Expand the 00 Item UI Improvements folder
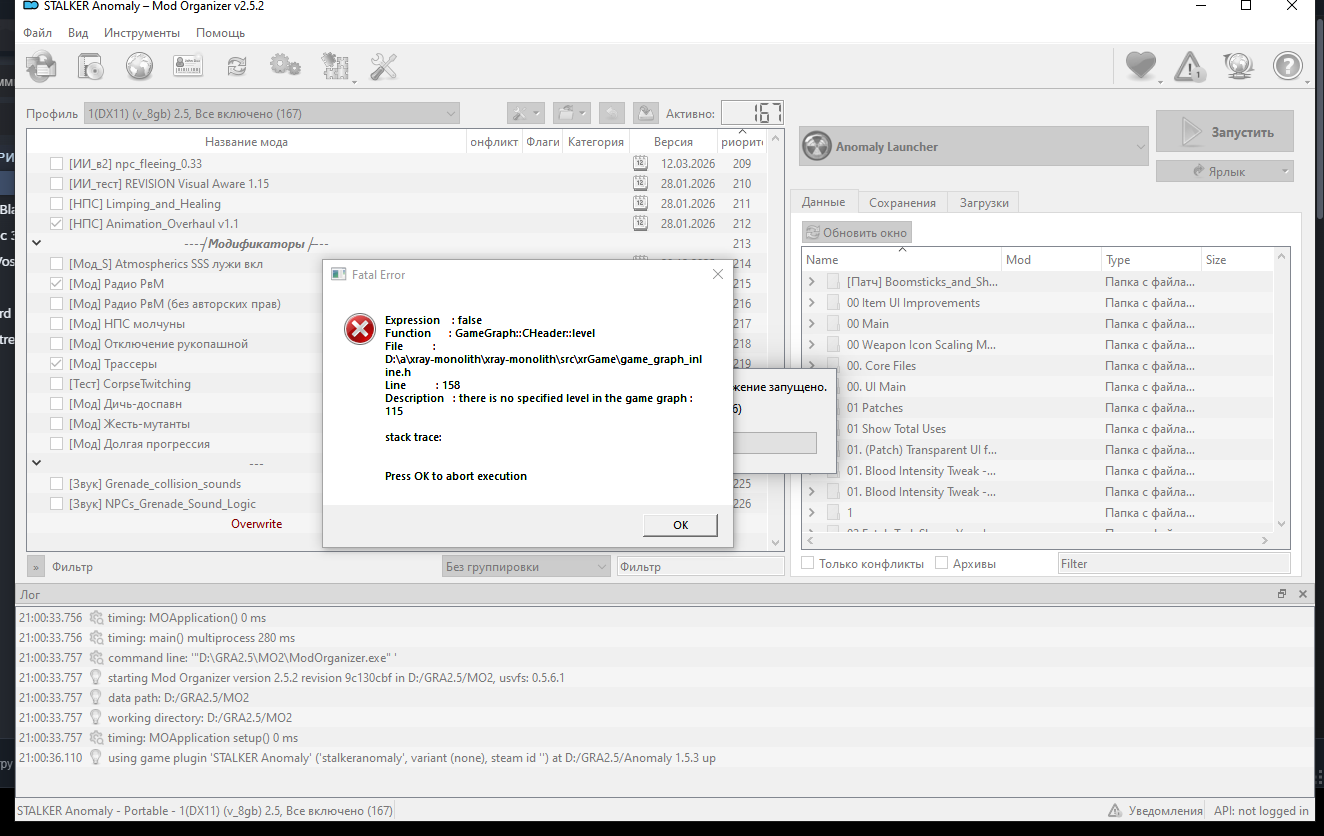Screen dimensions: 1324x836 point(812,302)
